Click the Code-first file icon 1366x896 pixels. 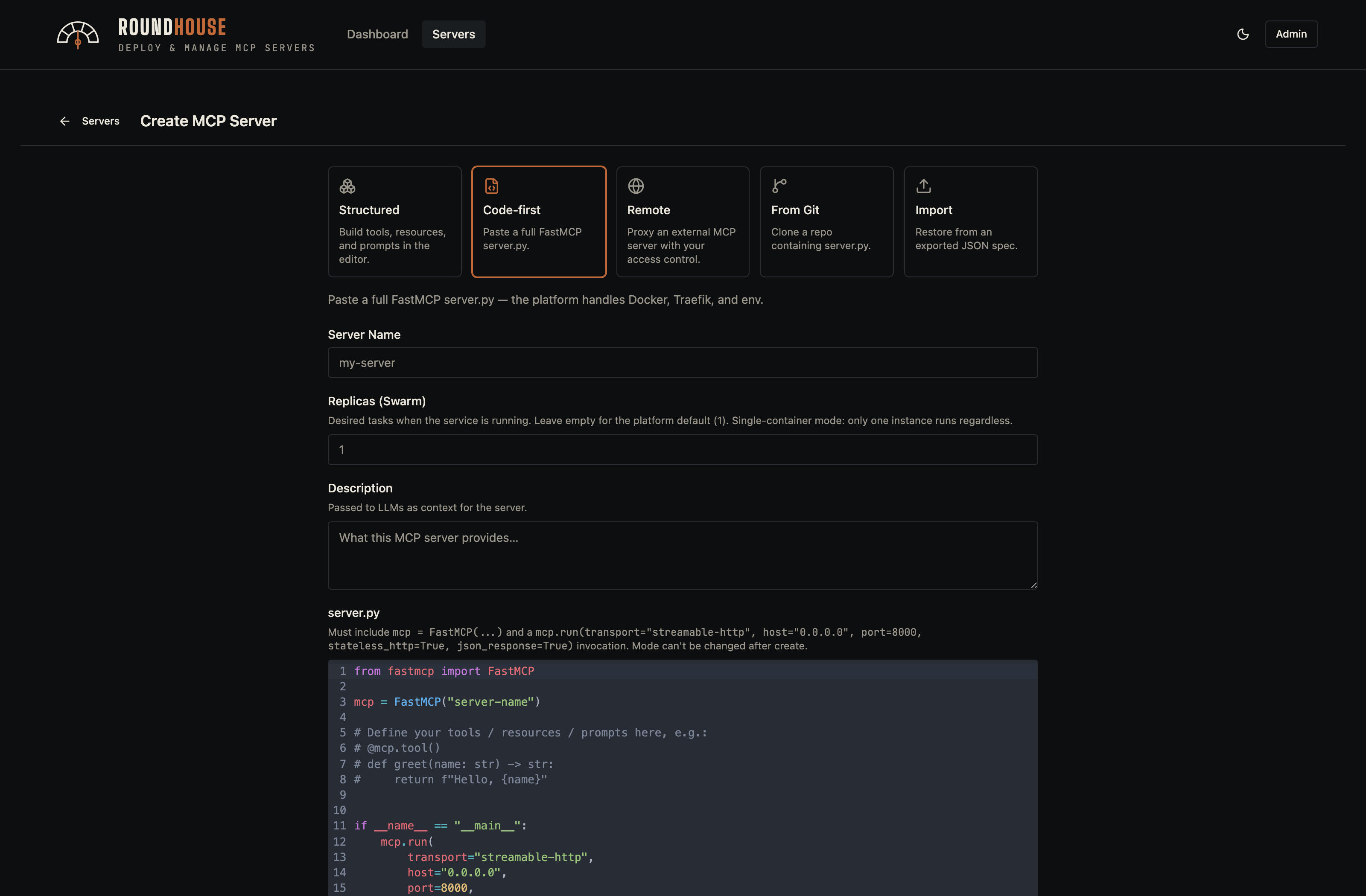pyautogui.click(x=491, y=186)
